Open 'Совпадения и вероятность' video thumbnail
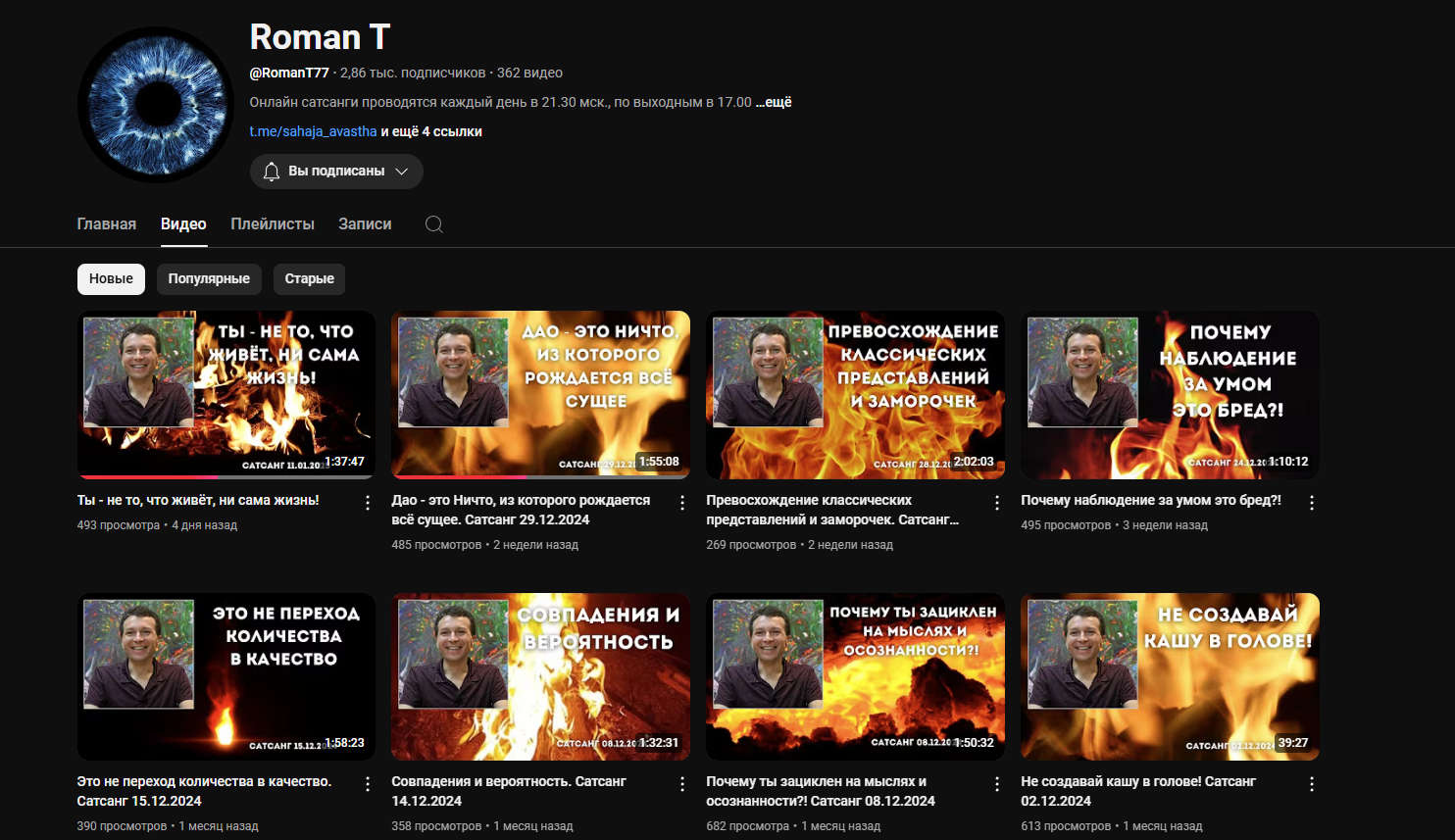Viewport: 1455px width, 840px height. (540, 676)
